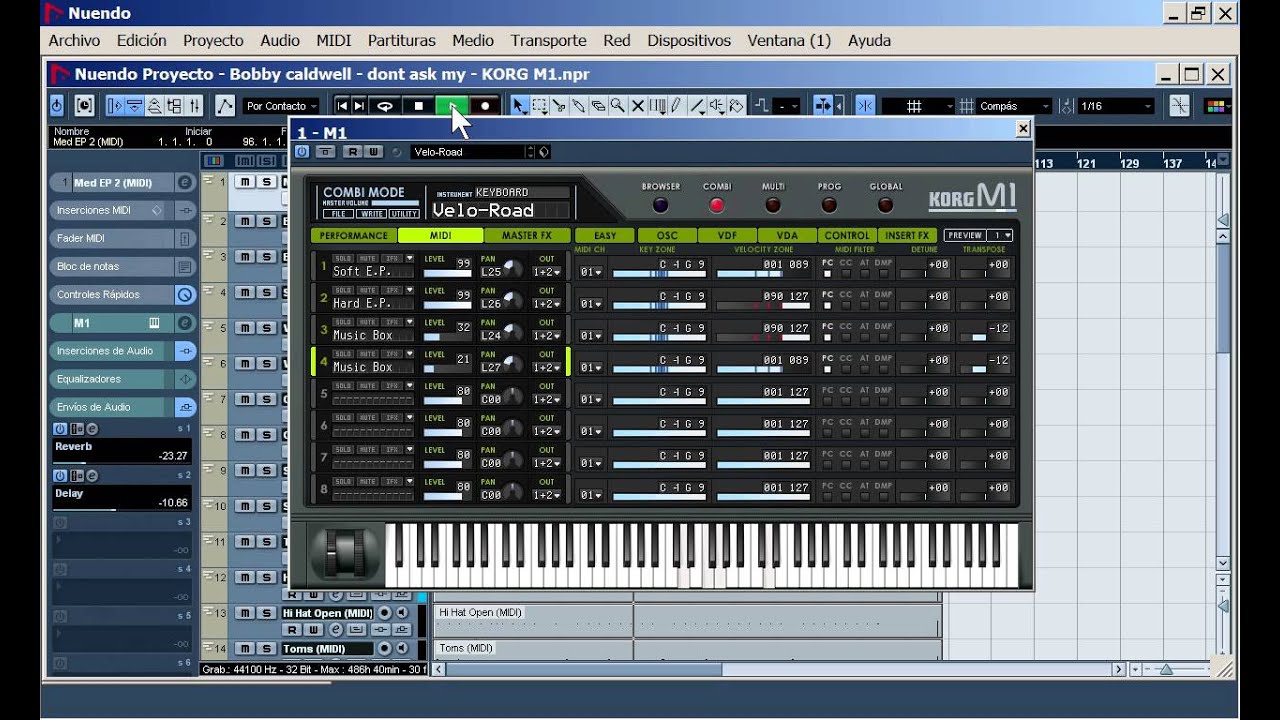Toggle Read automation R on M1 window

(x=352, y=152)
